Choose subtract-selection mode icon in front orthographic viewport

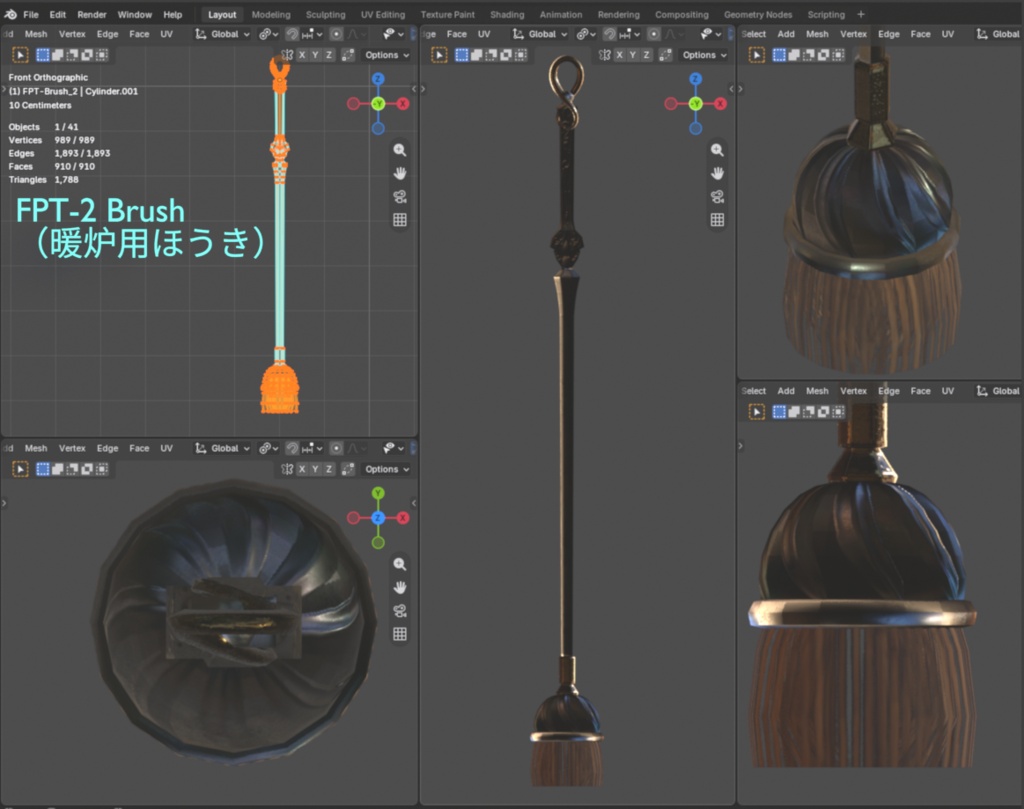click(x=72, y=55)
